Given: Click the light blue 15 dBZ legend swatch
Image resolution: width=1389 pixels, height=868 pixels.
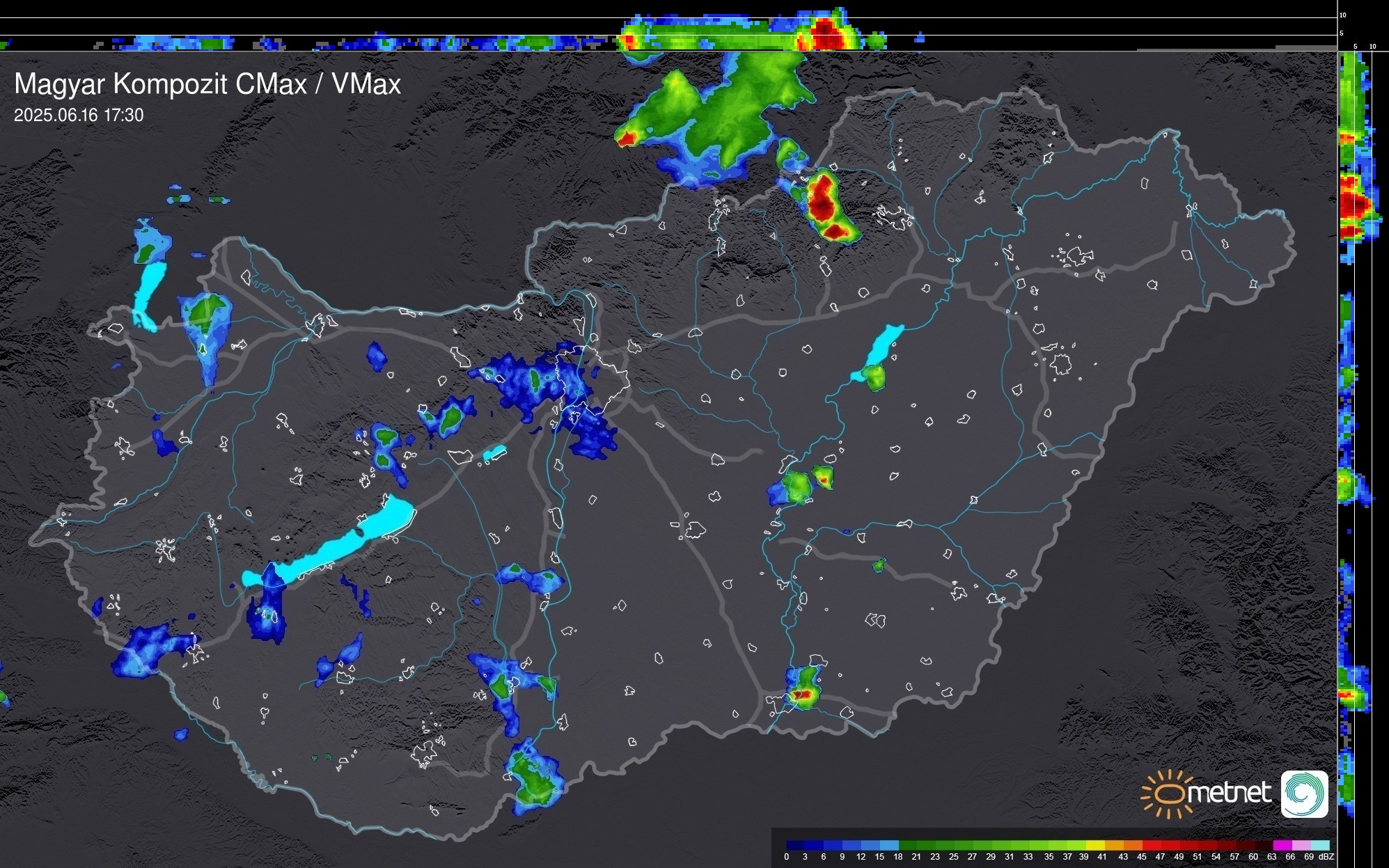Looking at the screenshot, I should pyautogui.click(x=888, y=845).
